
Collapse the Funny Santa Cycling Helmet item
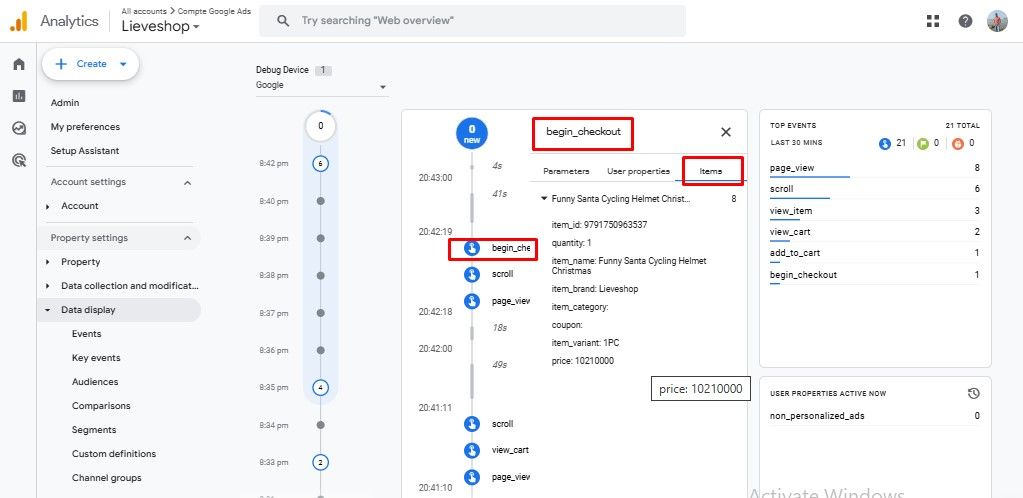tap(544, 199)
